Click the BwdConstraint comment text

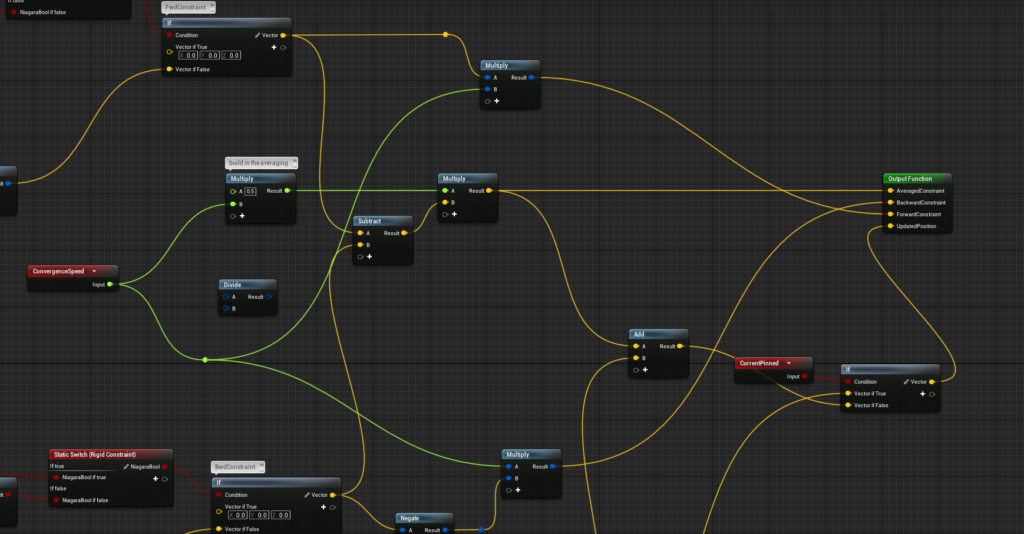pos(235,467)
